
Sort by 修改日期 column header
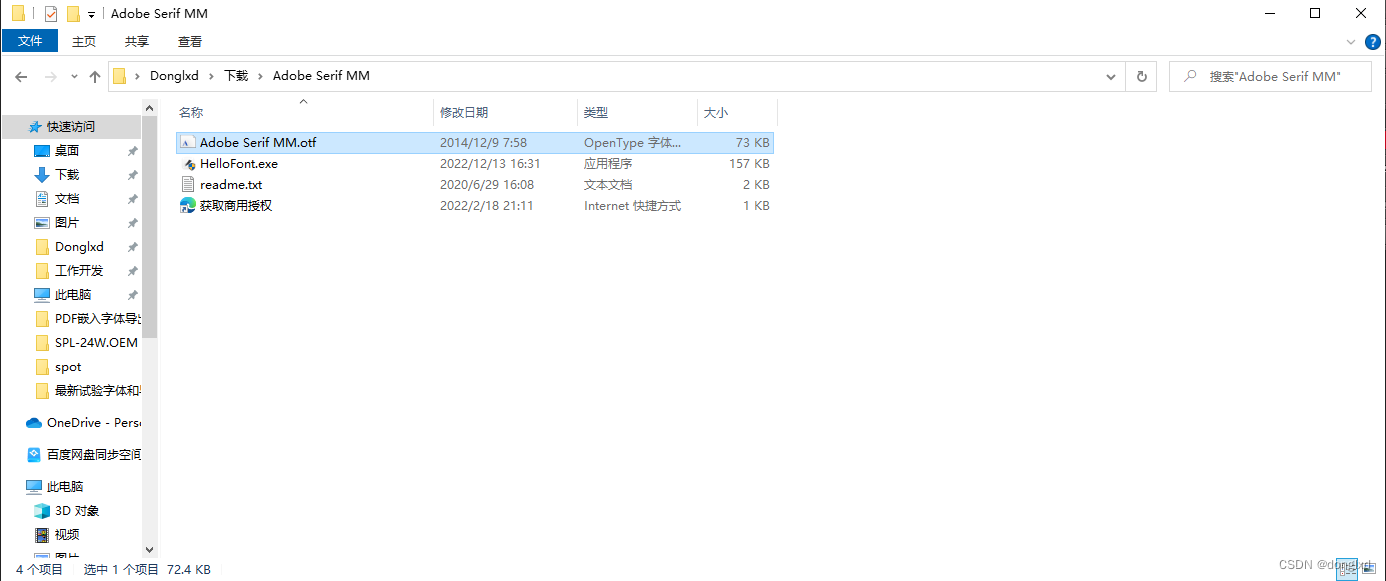[x=464, y=113]
